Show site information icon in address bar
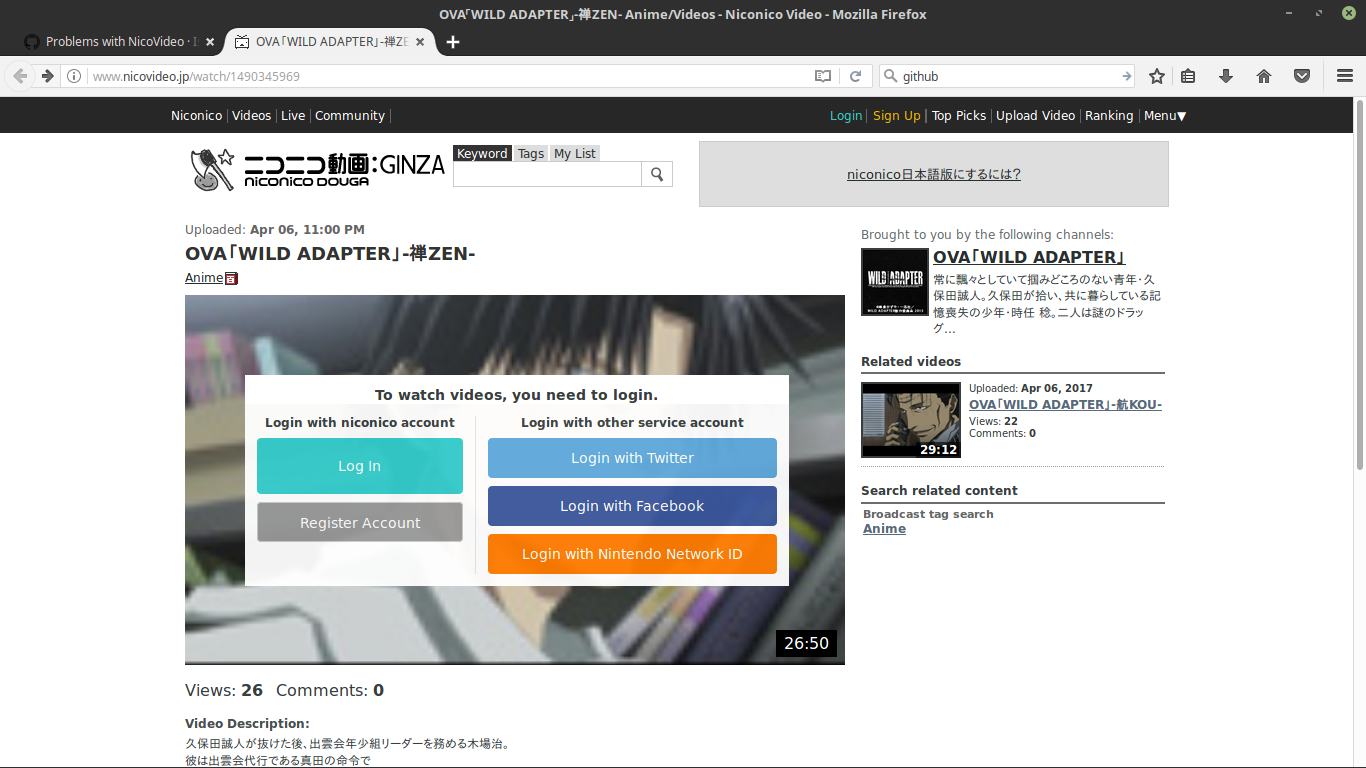 click(74, 76)
